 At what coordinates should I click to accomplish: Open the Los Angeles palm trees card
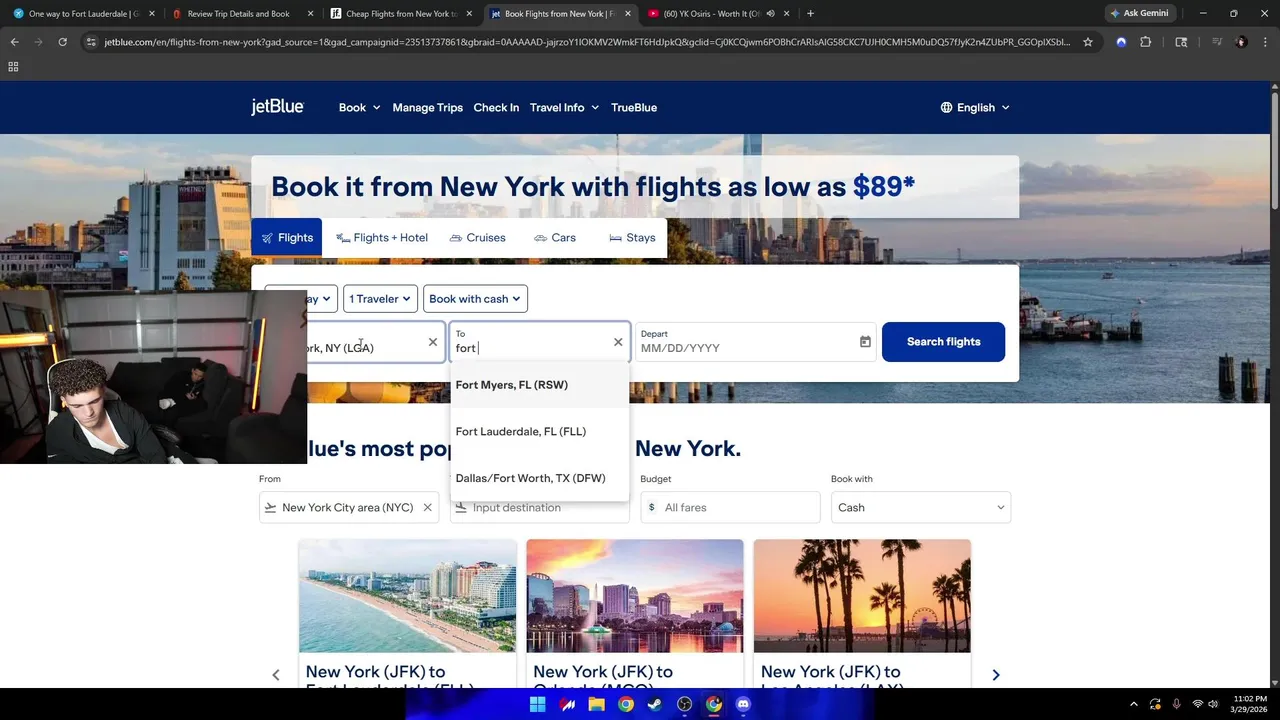pos(862,596)
